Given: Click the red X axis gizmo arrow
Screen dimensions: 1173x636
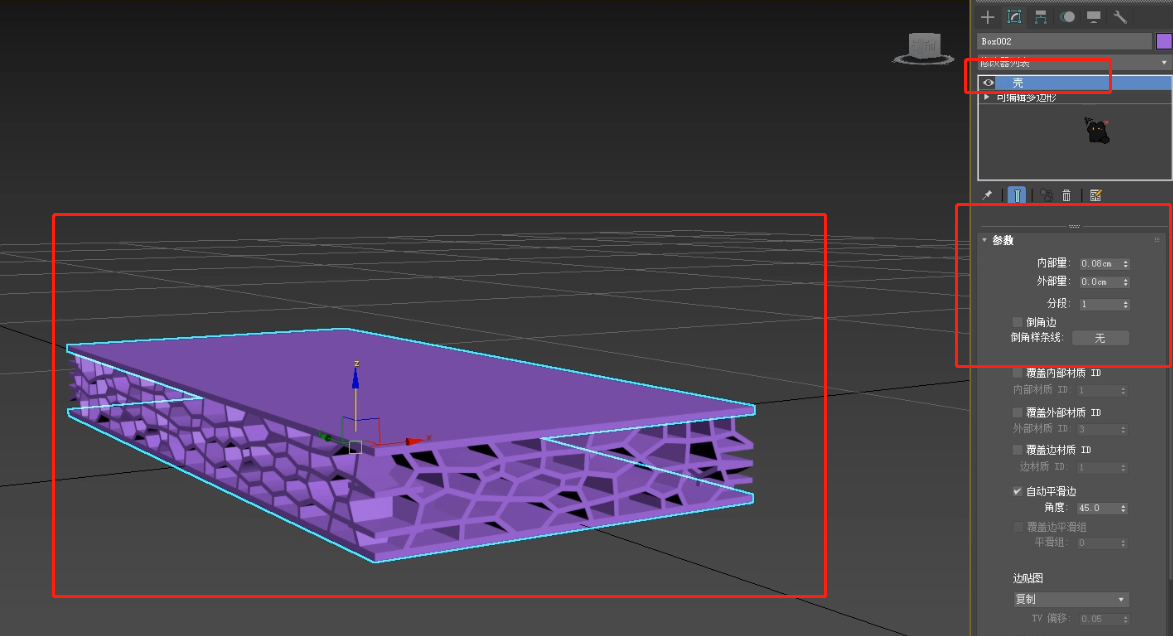Looking at the screenshot, I should (414, 441).
